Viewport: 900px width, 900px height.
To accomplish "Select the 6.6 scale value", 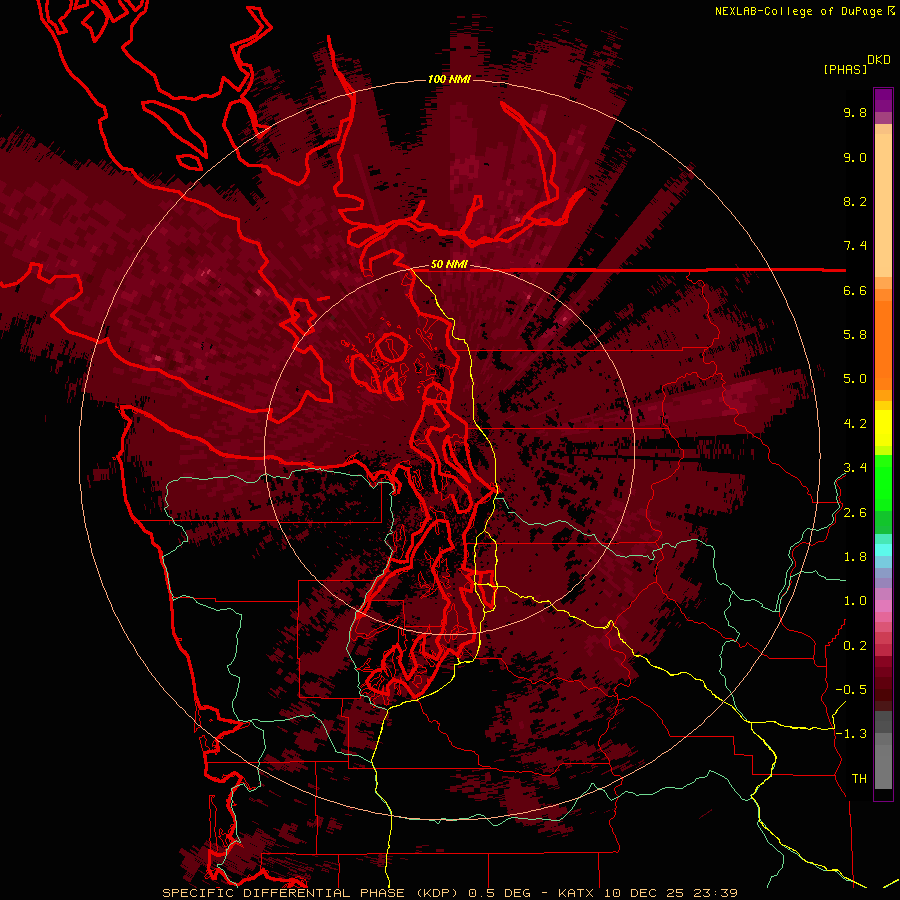I will 855,290.
